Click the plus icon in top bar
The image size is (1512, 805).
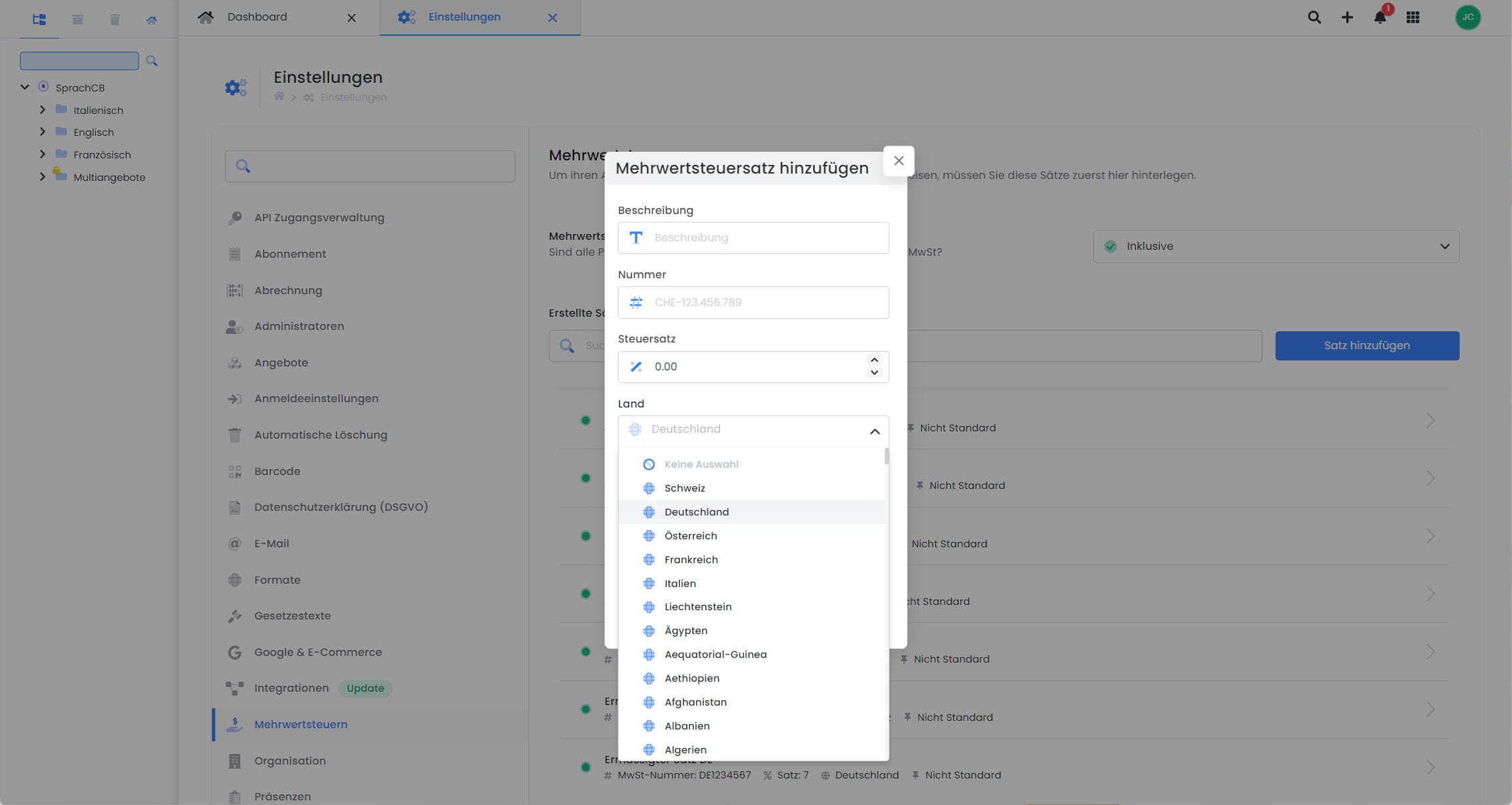click(x=1347, y=17)
